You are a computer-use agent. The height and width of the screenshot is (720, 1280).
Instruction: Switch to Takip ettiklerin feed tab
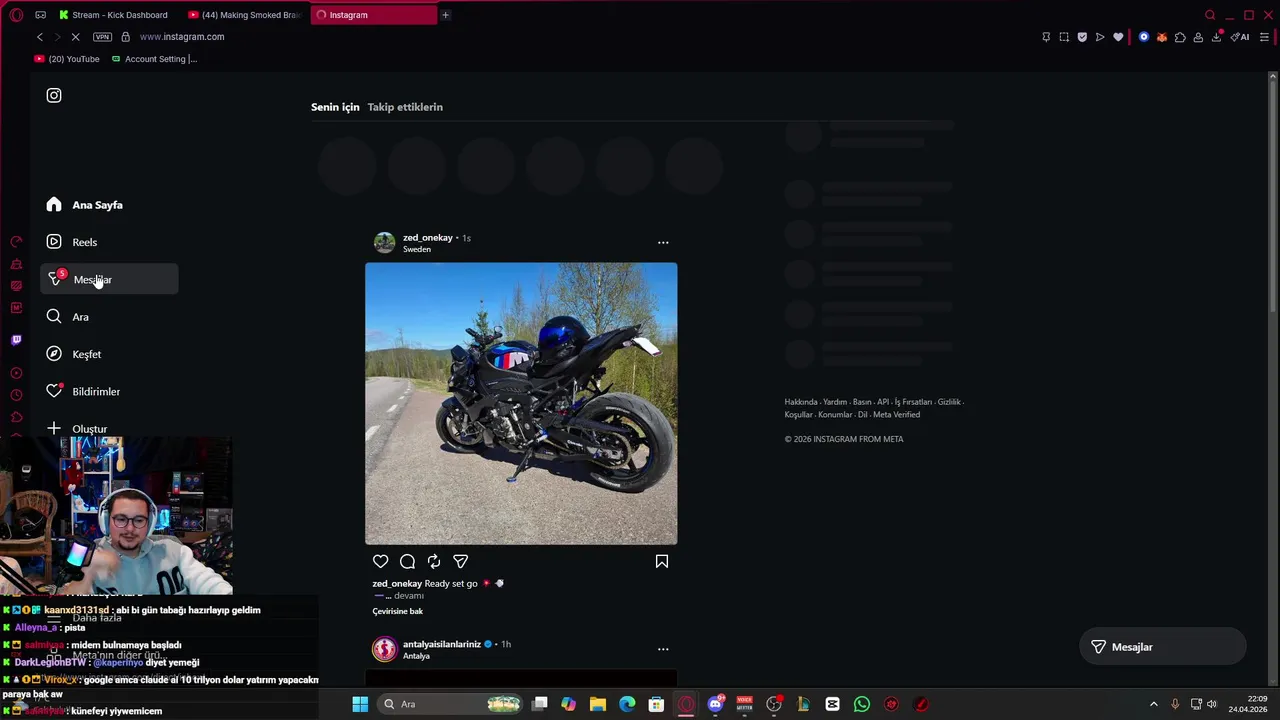405,107
